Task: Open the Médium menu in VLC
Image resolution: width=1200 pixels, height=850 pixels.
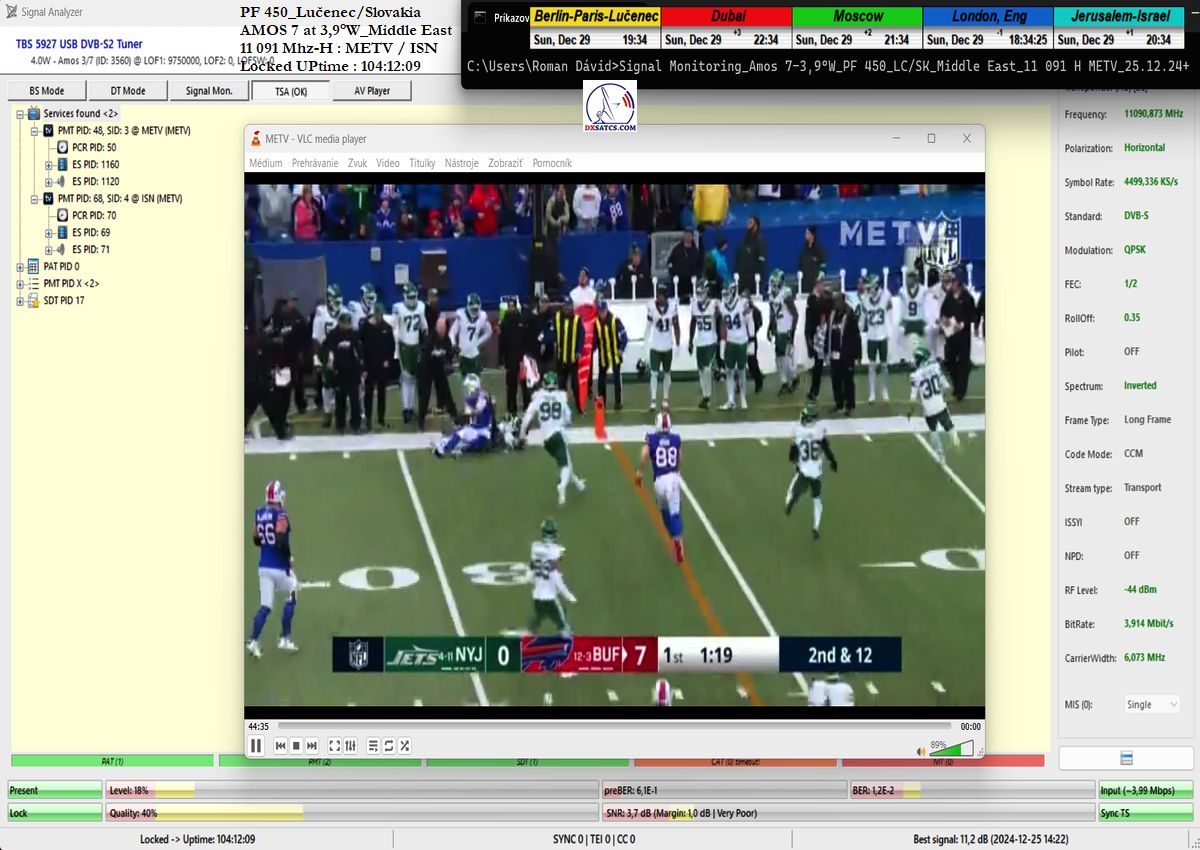Action: pyautogui.click(x=265, y=163)
